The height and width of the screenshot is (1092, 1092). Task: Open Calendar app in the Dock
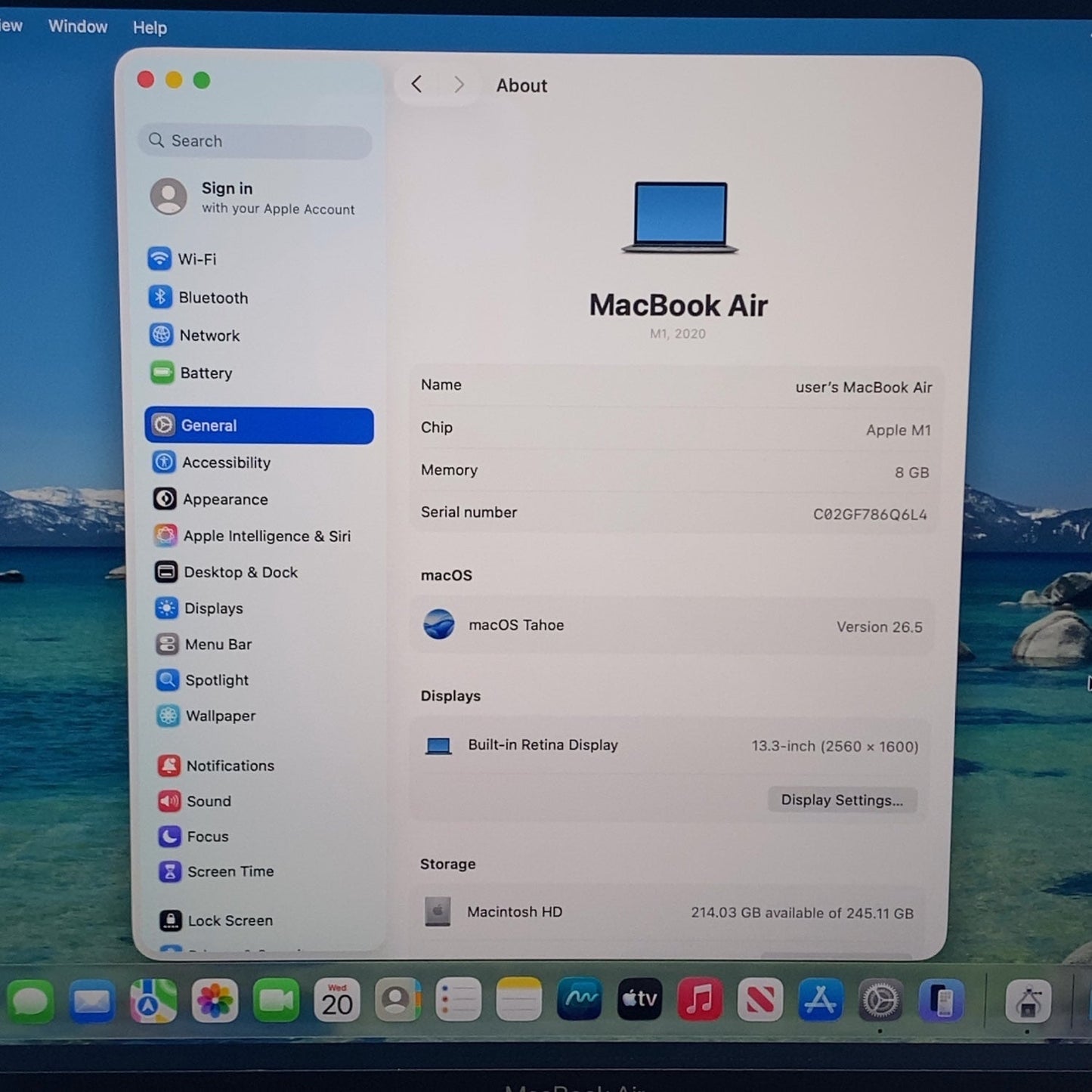point(337,1001)
